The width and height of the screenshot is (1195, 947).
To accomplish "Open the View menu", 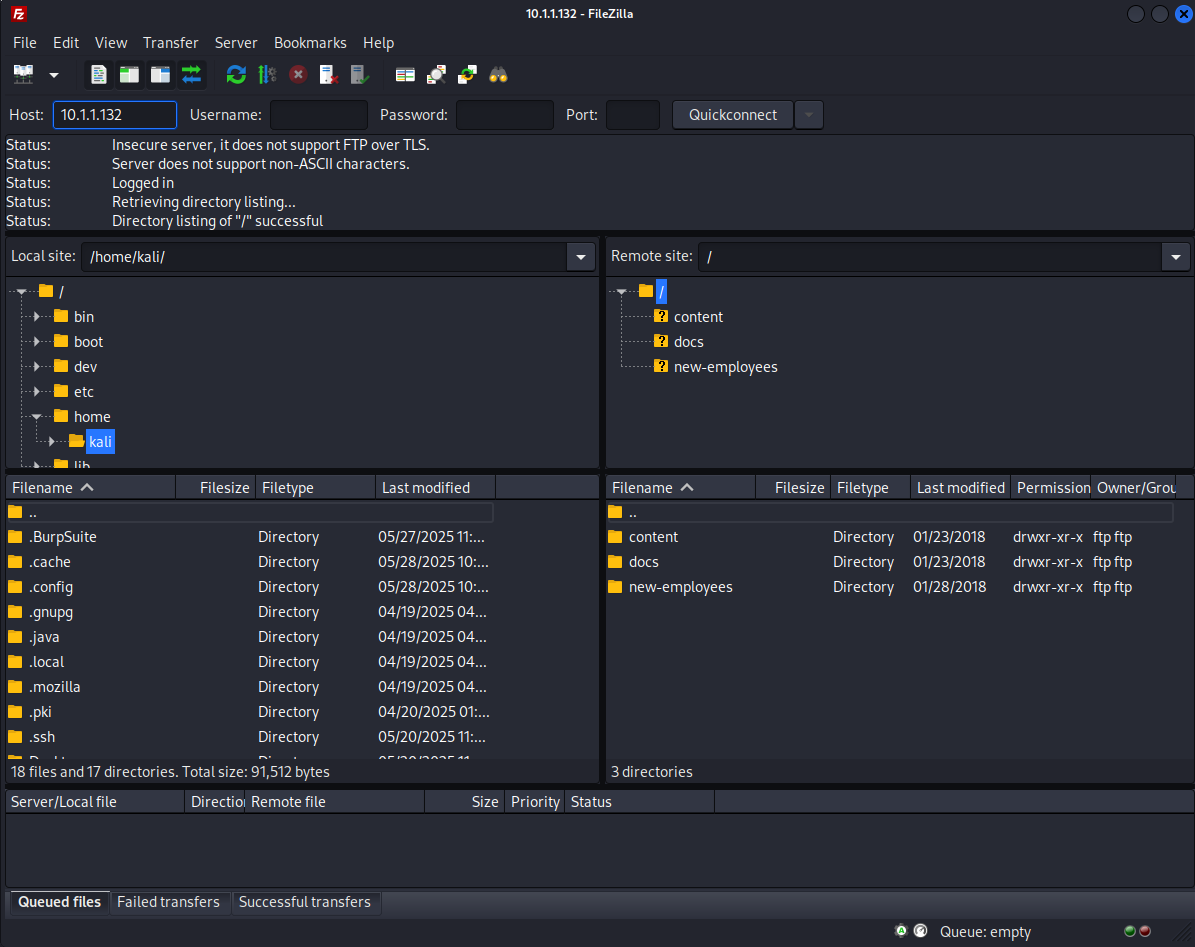I will pos(111,43).
